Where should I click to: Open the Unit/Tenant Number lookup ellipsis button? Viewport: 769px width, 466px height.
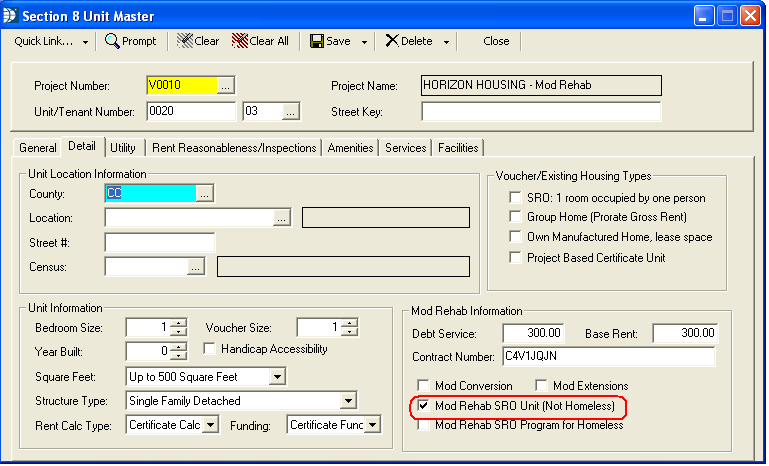290,112
